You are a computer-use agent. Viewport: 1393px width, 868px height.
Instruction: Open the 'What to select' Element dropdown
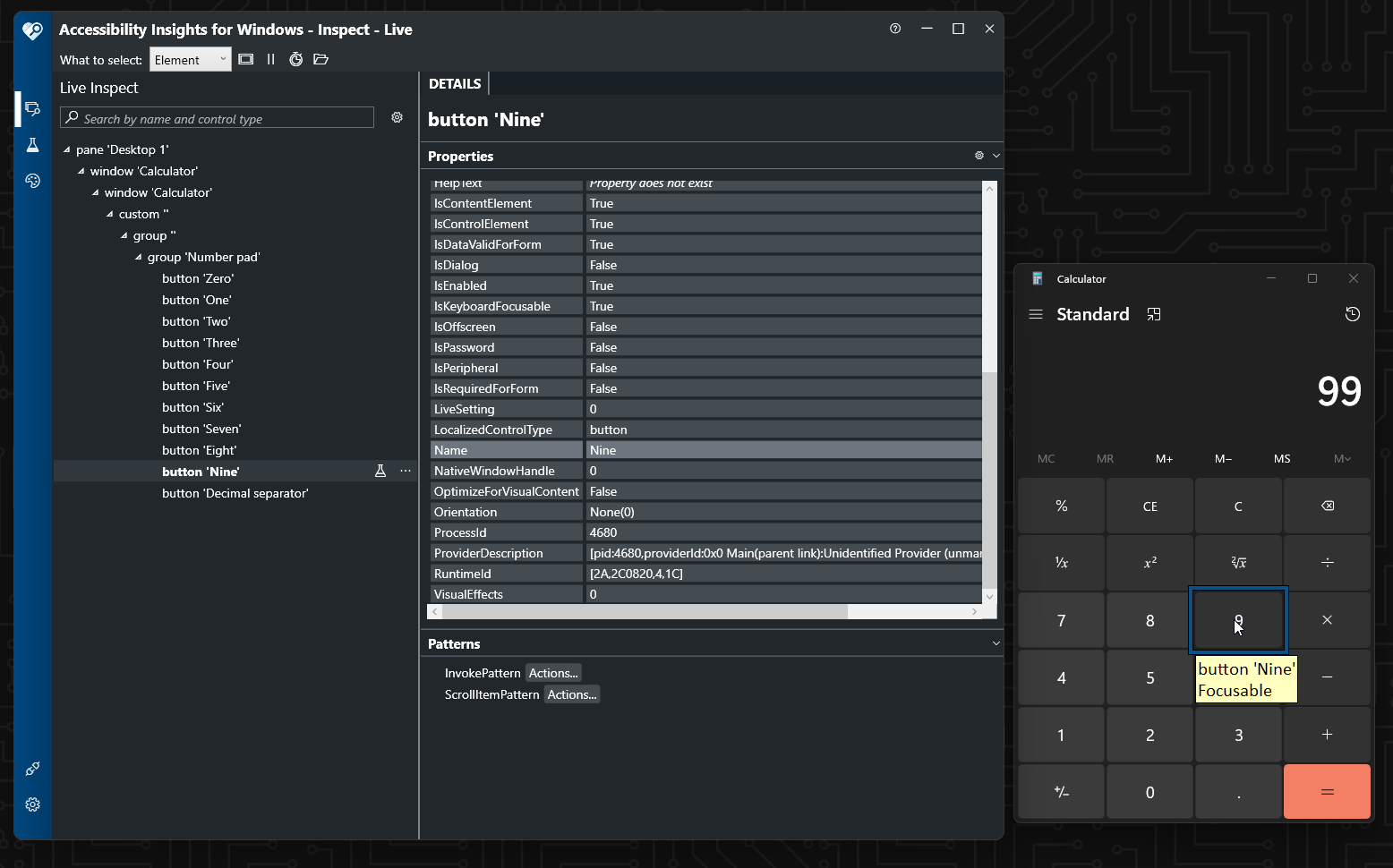tap(190, 60)
